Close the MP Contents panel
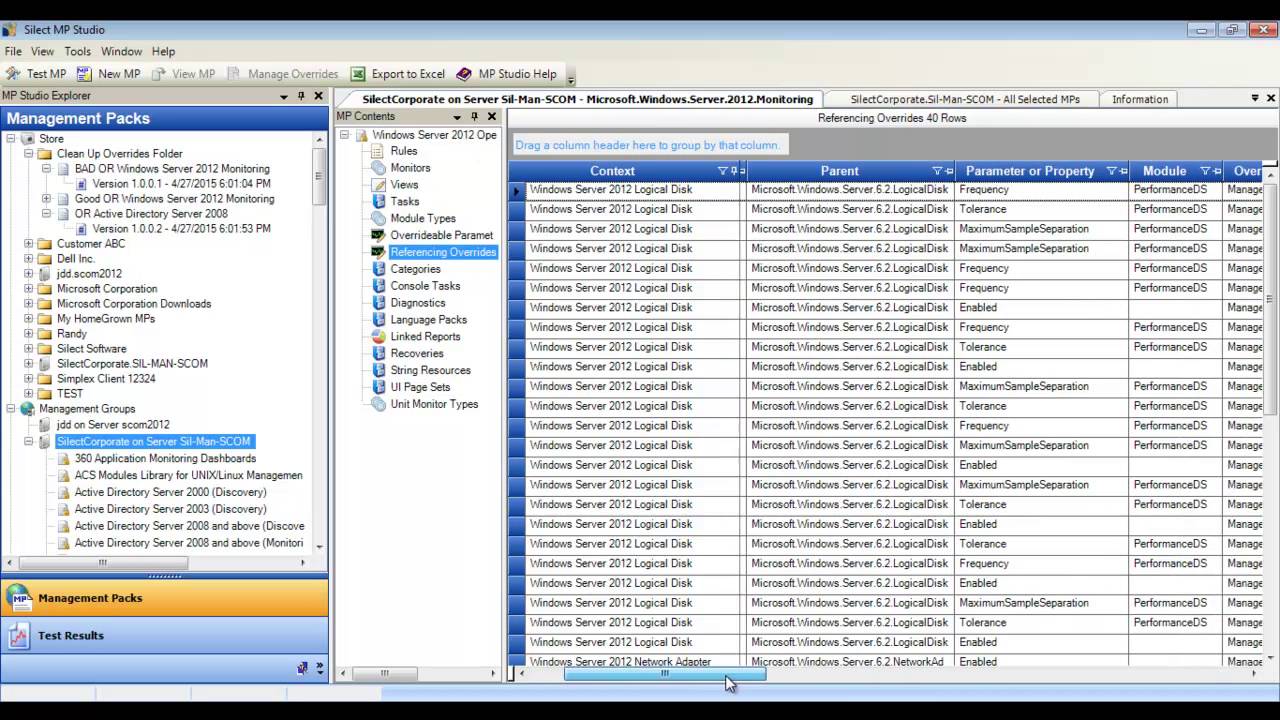 pyautogui.click(x=492, y=117)
